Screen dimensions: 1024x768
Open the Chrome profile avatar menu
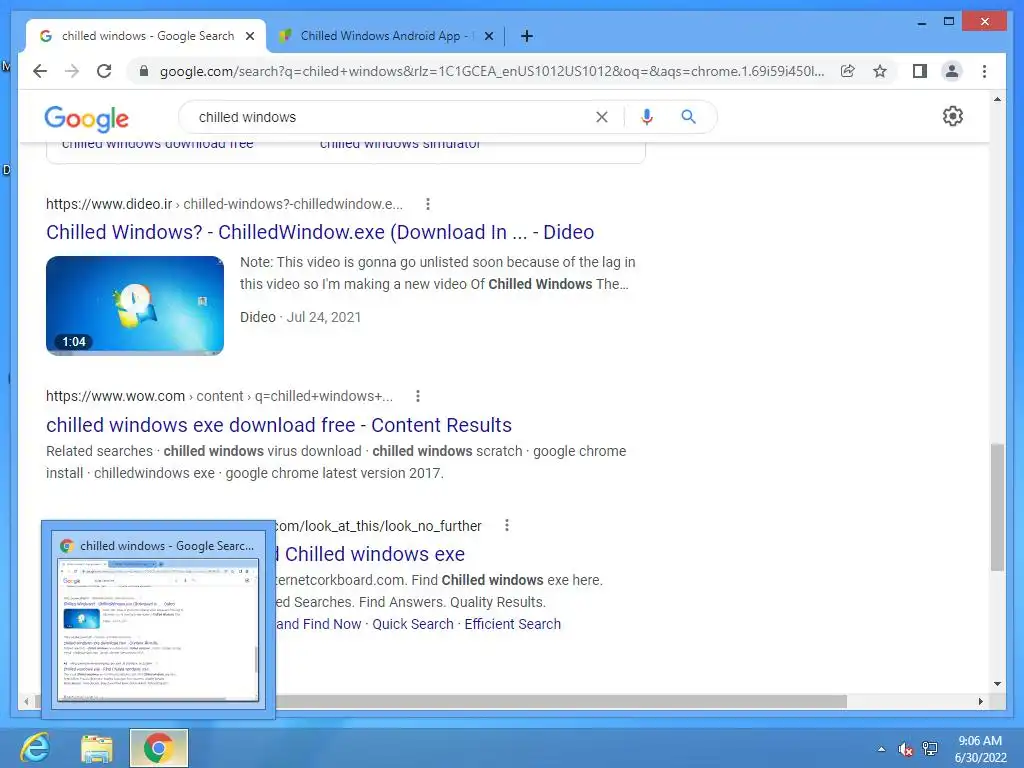click(x=952, y=71)
